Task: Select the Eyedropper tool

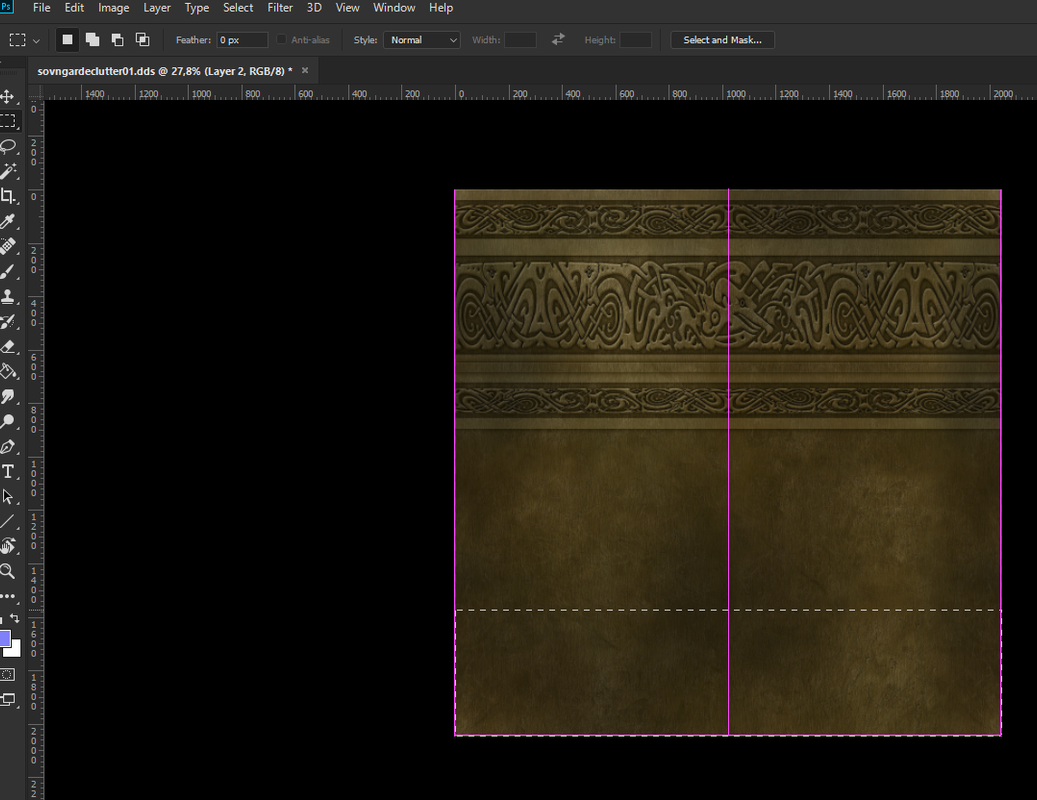Action: click(8, 221)
